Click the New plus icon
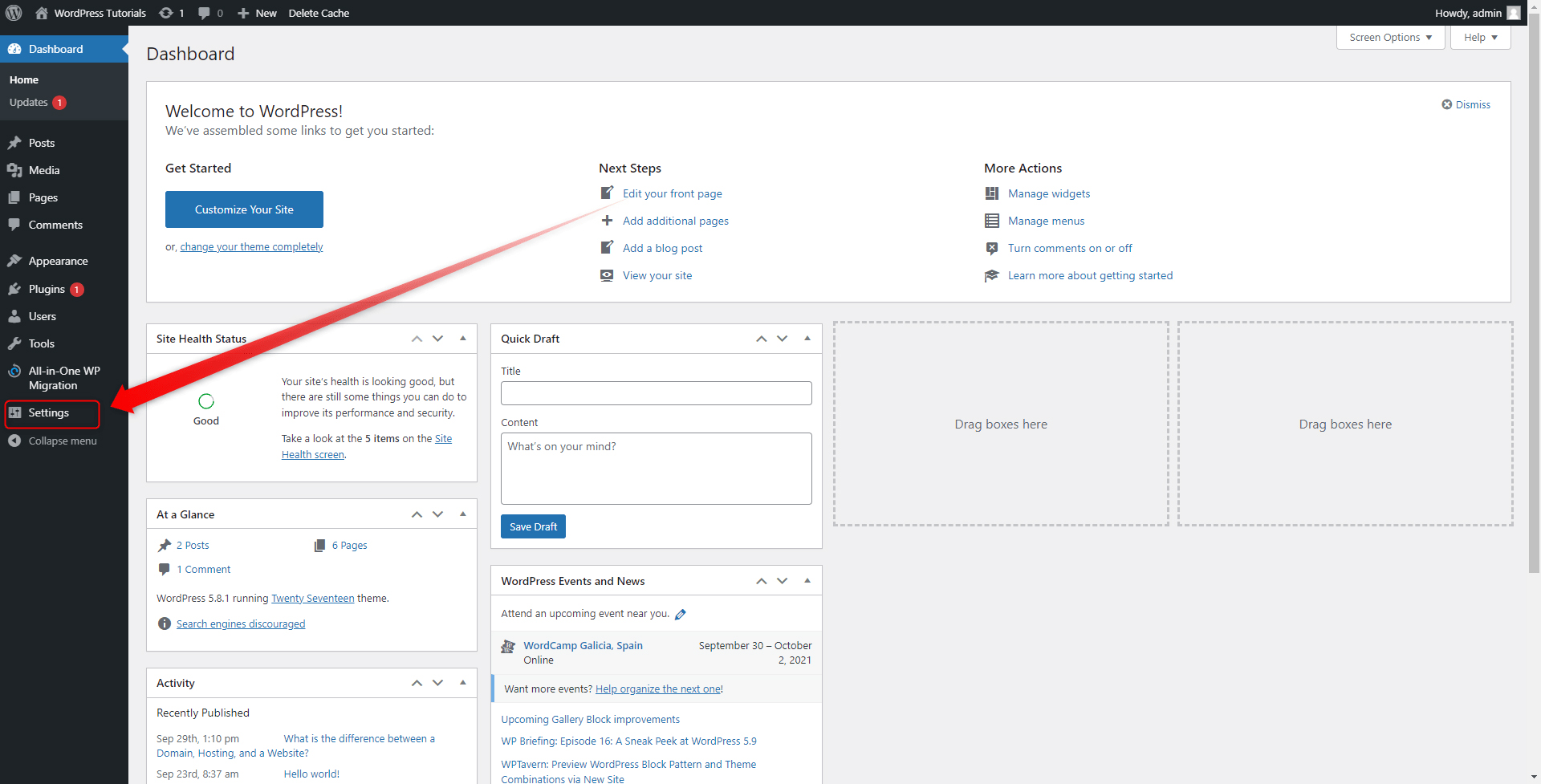 [243, 13]
